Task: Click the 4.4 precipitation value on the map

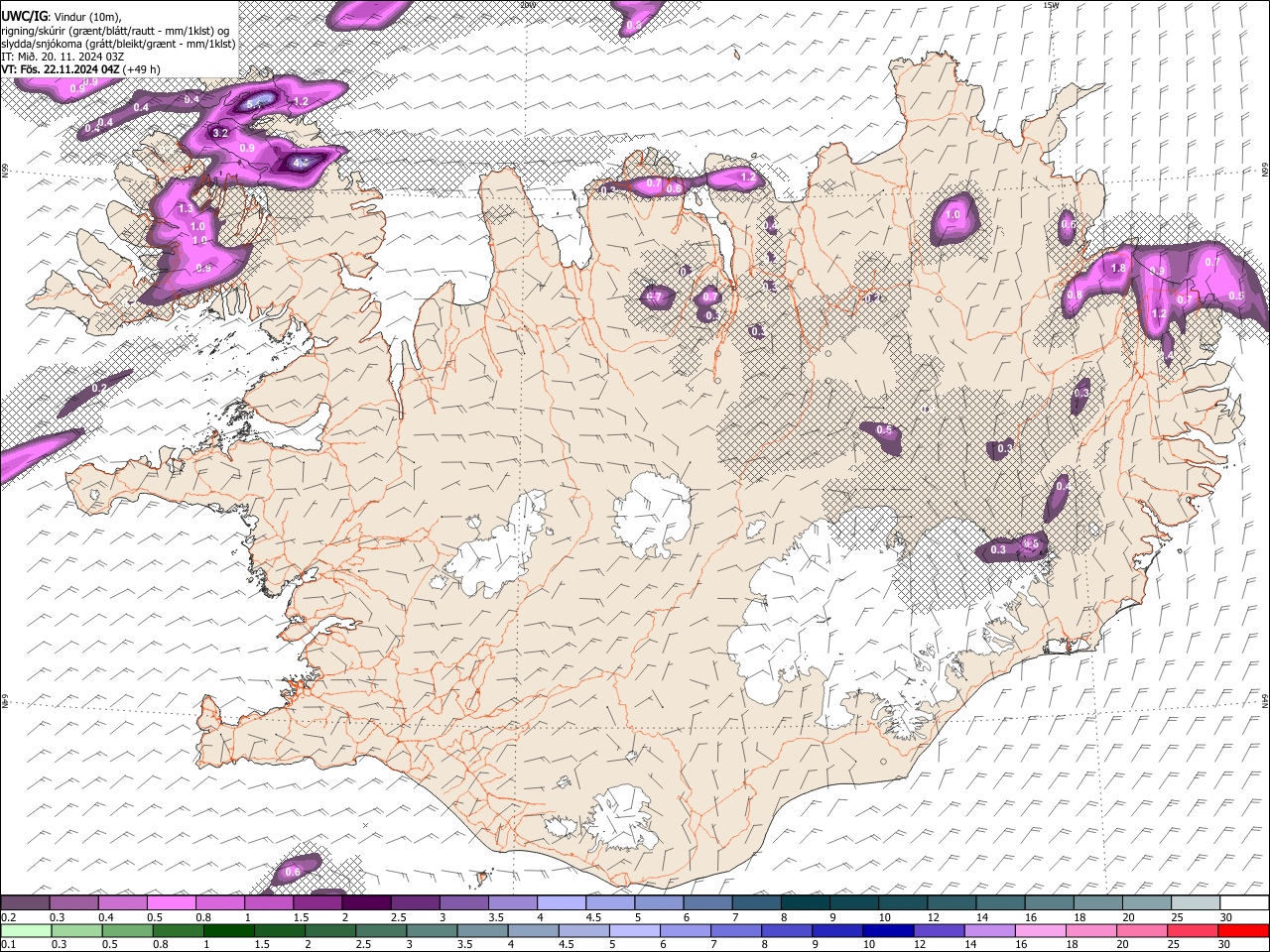Action: [x=302, y=163]
